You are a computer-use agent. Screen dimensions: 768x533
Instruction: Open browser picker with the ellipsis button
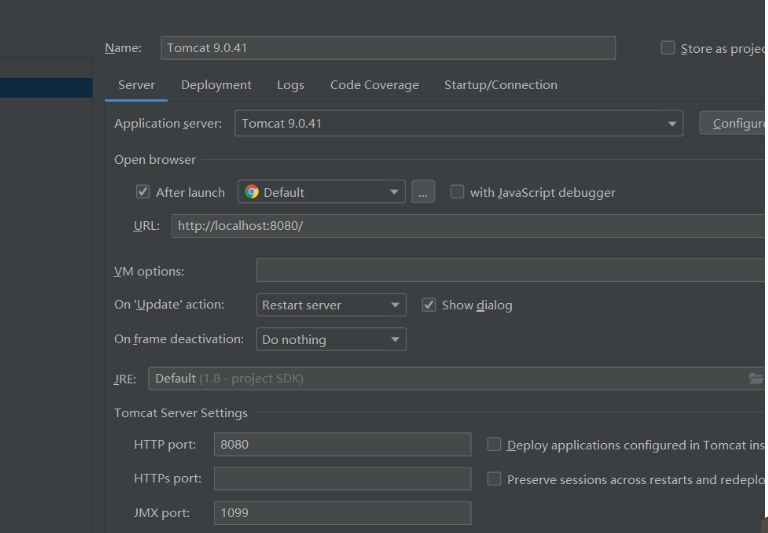[x=423, y=192]
